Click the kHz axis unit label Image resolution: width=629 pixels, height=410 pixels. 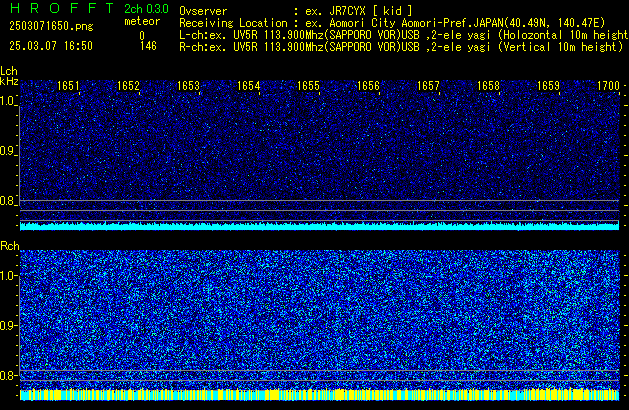tap(9, 81)
